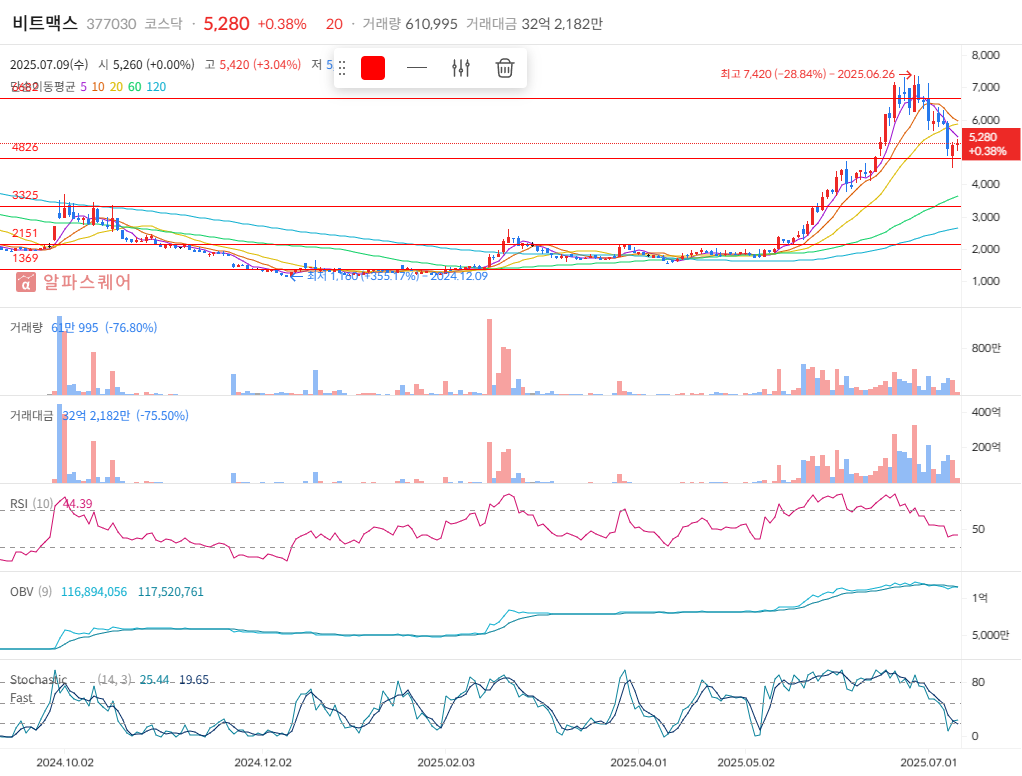The height and width of the screenshot is (776, 1022).
Task: Click the 거래량 volume indicator label
Action: [26, 327]
